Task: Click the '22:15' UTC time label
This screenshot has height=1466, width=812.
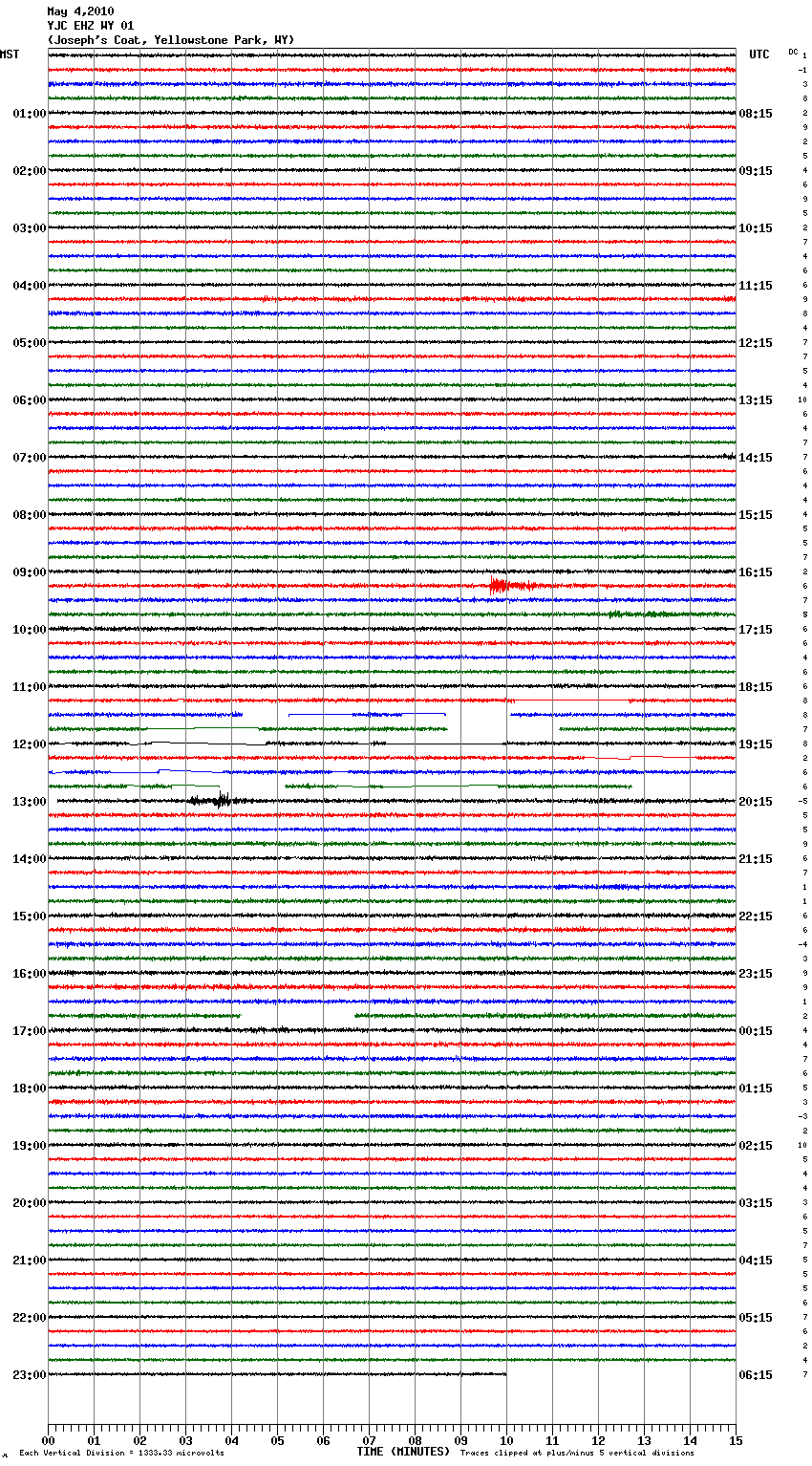Action: click(756, 916)
